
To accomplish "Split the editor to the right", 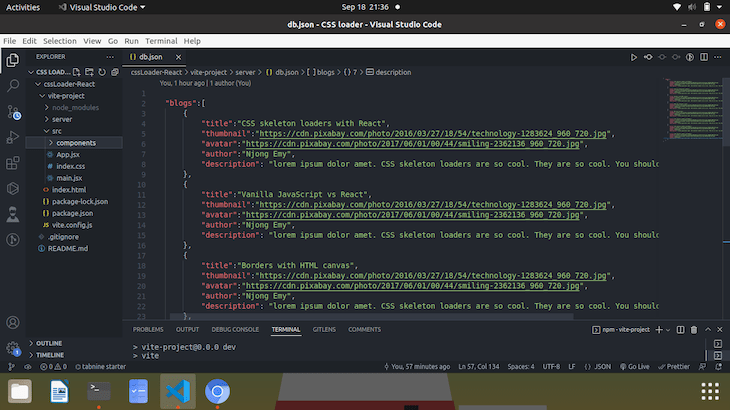I will click(x=704, y=57).
